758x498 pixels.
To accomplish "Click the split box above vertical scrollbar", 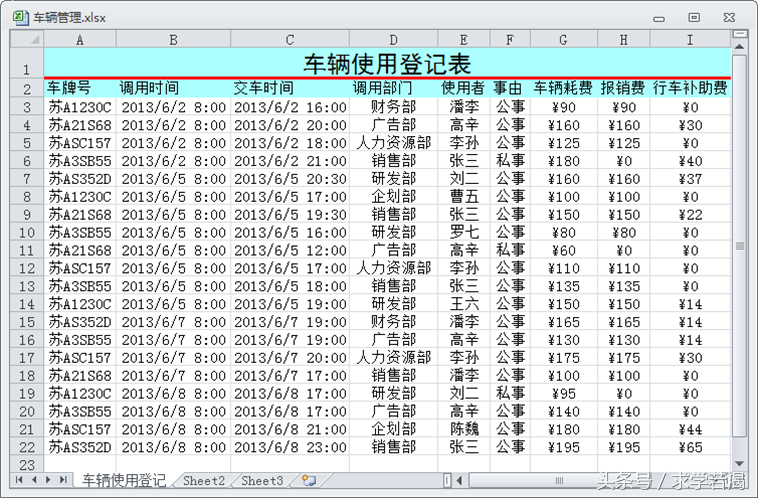I will click(739, 34).
